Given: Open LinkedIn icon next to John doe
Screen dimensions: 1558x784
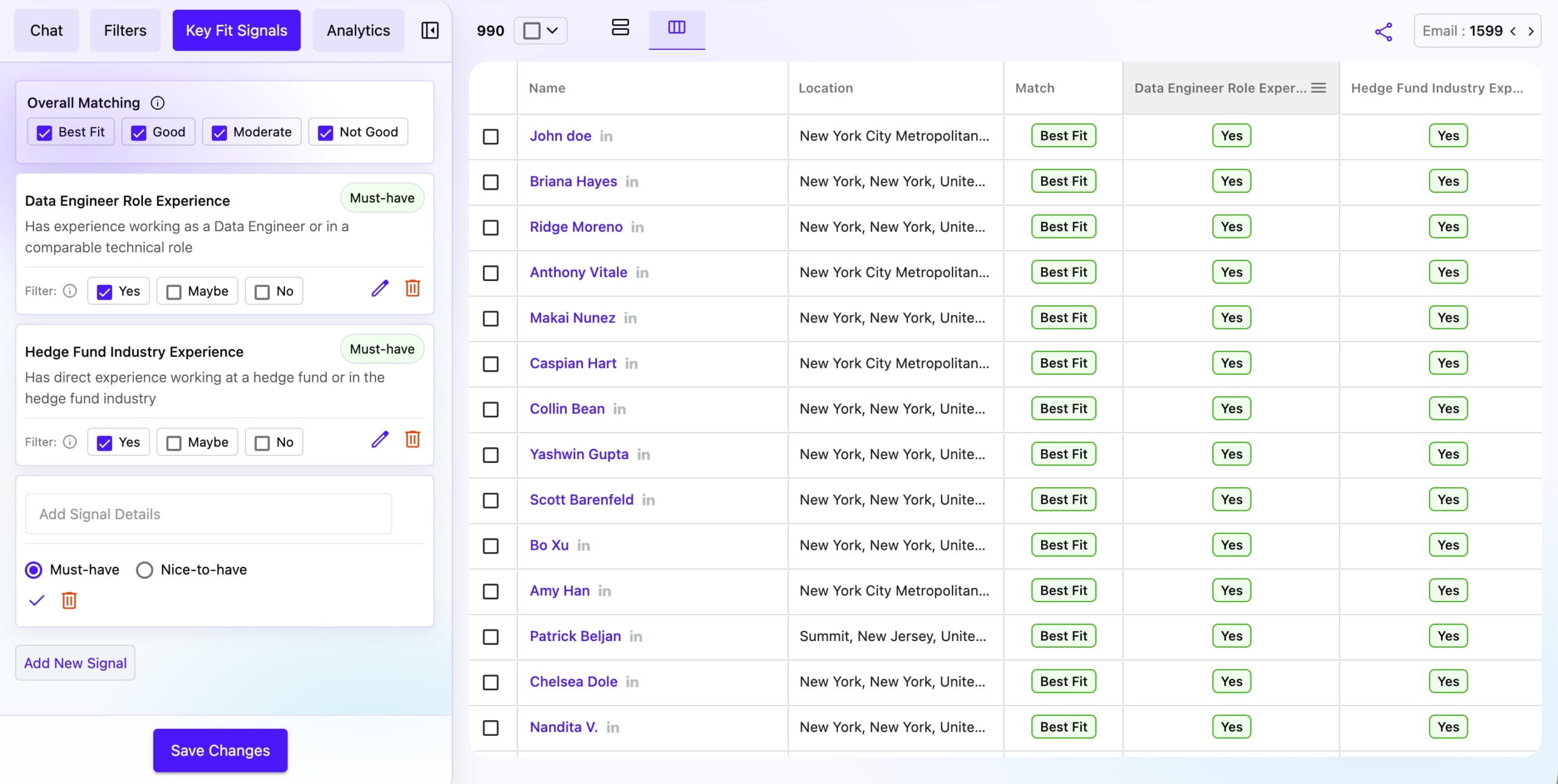Looking at the screenshot, I should (606, 136).
